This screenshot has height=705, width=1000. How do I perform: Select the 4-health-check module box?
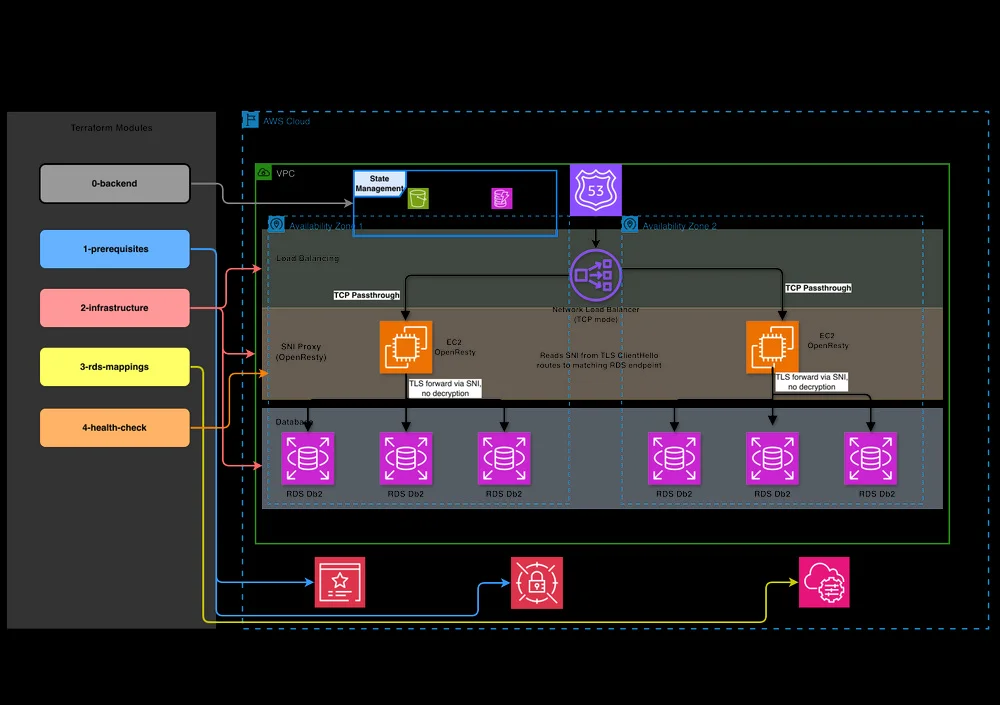click(x=115, y=427)
